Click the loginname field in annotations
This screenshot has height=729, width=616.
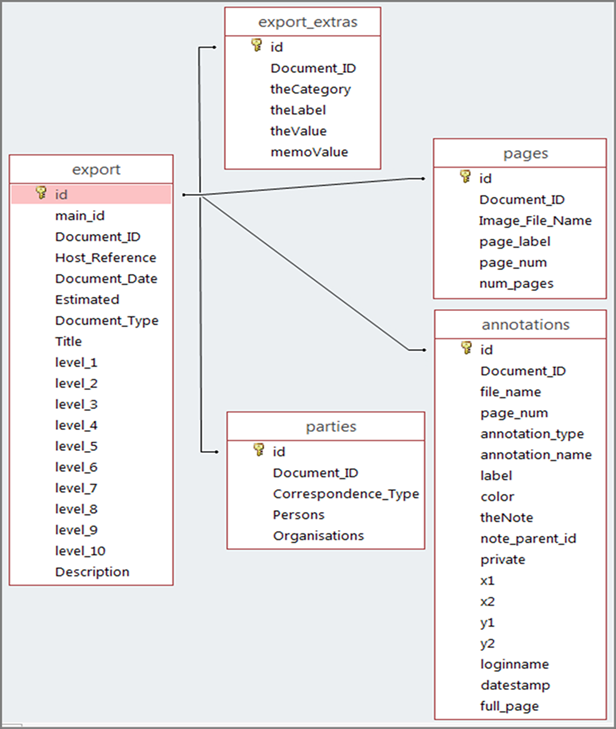(514, 664)
